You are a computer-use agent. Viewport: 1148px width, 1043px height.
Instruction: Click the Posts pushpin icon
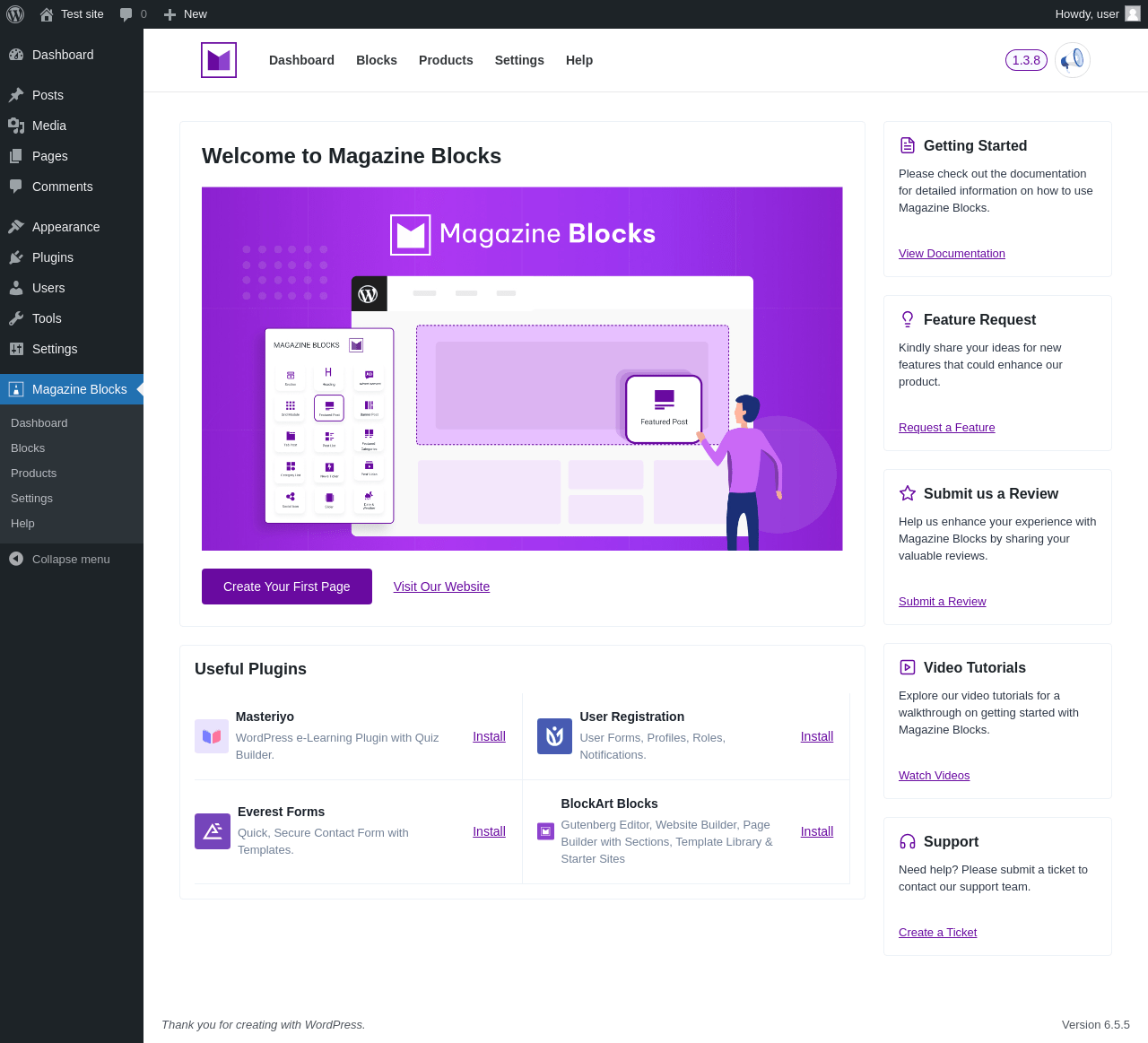tap(16, 95)
